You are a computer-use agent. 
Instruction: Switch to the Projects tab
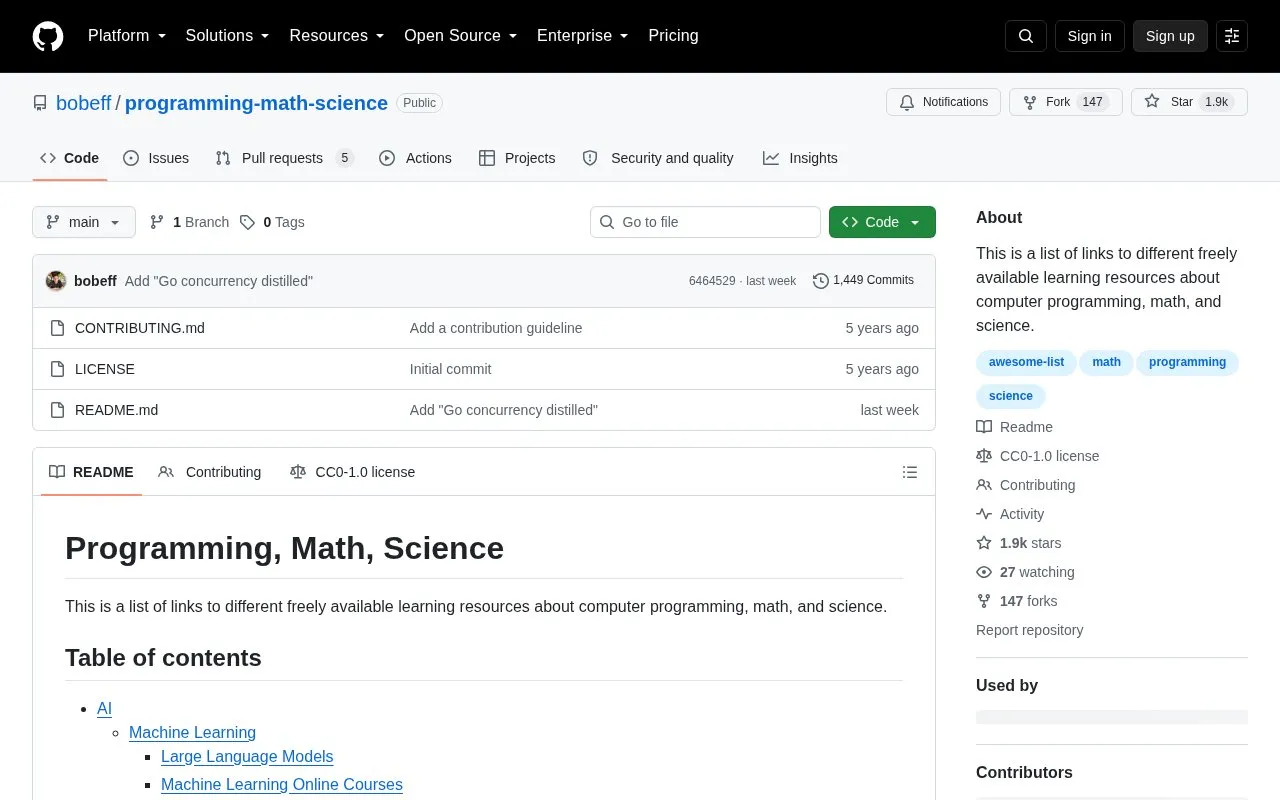pos(517,158)
